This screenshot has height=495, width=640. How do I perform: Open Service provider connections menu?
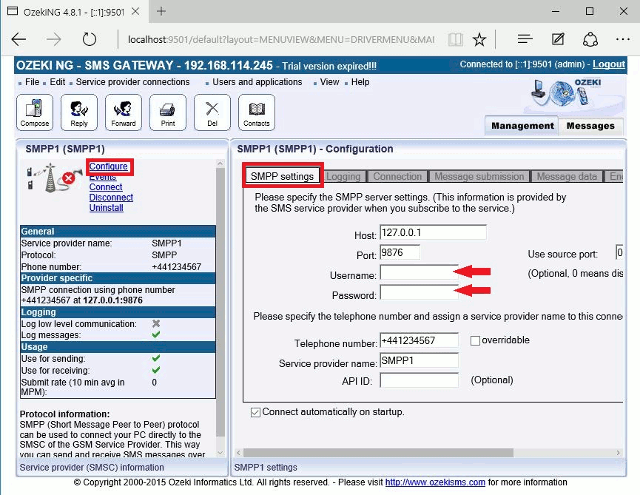[x=133, y=82]
